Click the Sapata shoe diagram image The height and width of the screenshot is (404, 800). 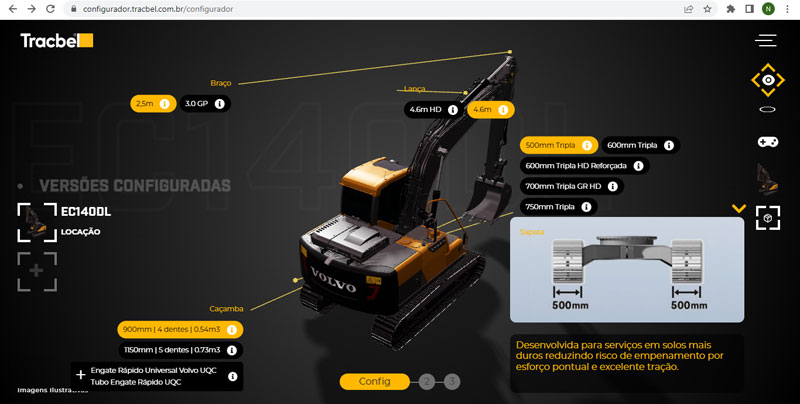coord(627,270)
